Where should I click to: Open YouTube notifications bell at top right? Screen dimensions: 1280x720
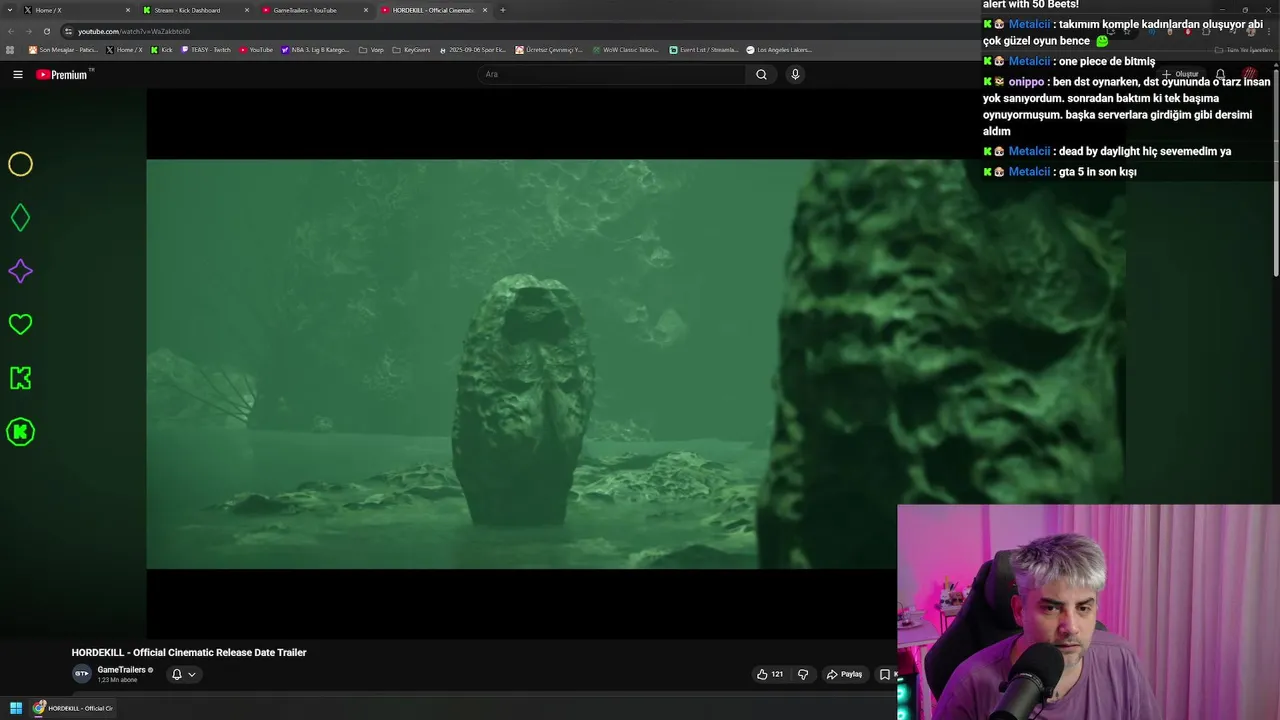[1220, 74]
